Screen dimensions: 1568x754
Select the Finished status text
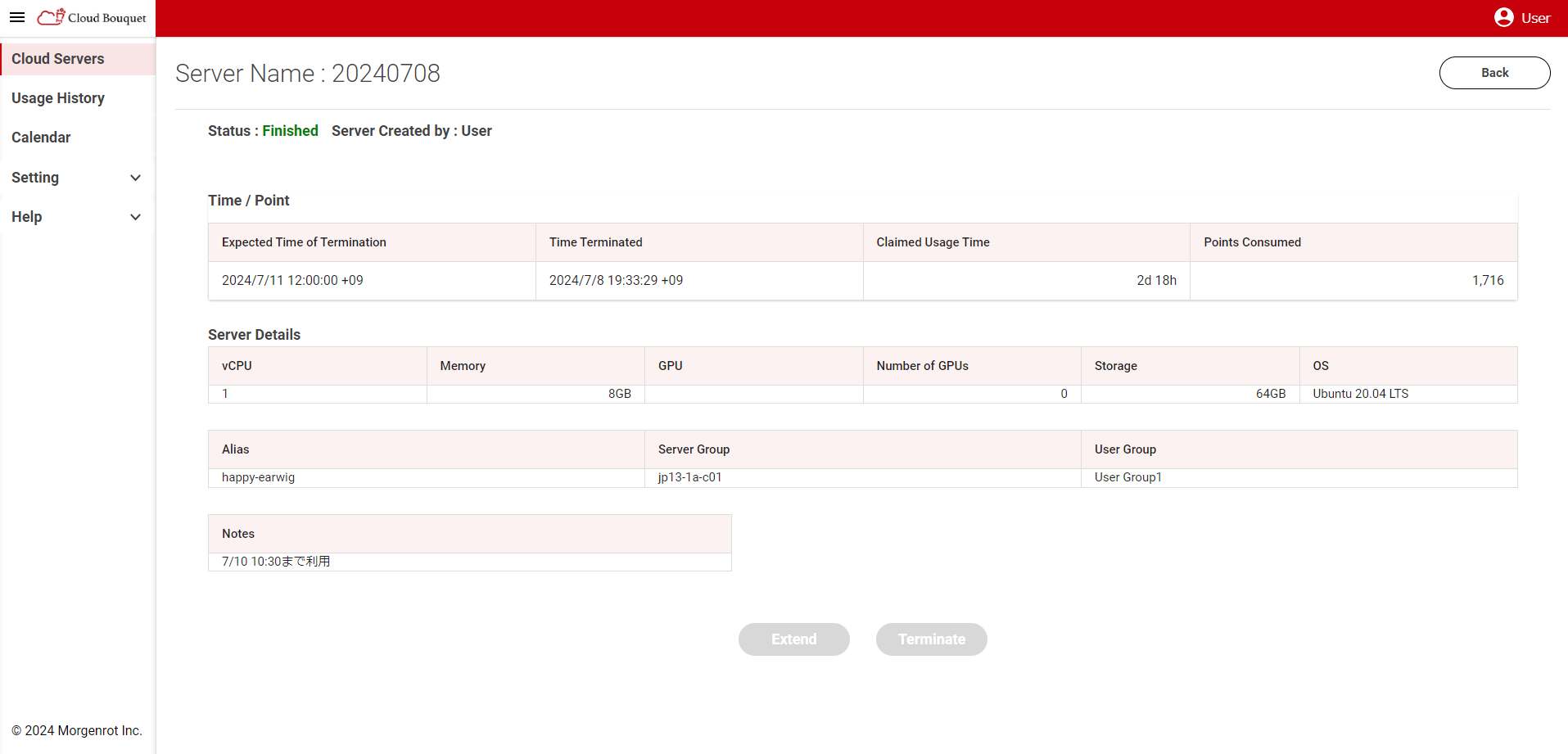coord(290,131)
